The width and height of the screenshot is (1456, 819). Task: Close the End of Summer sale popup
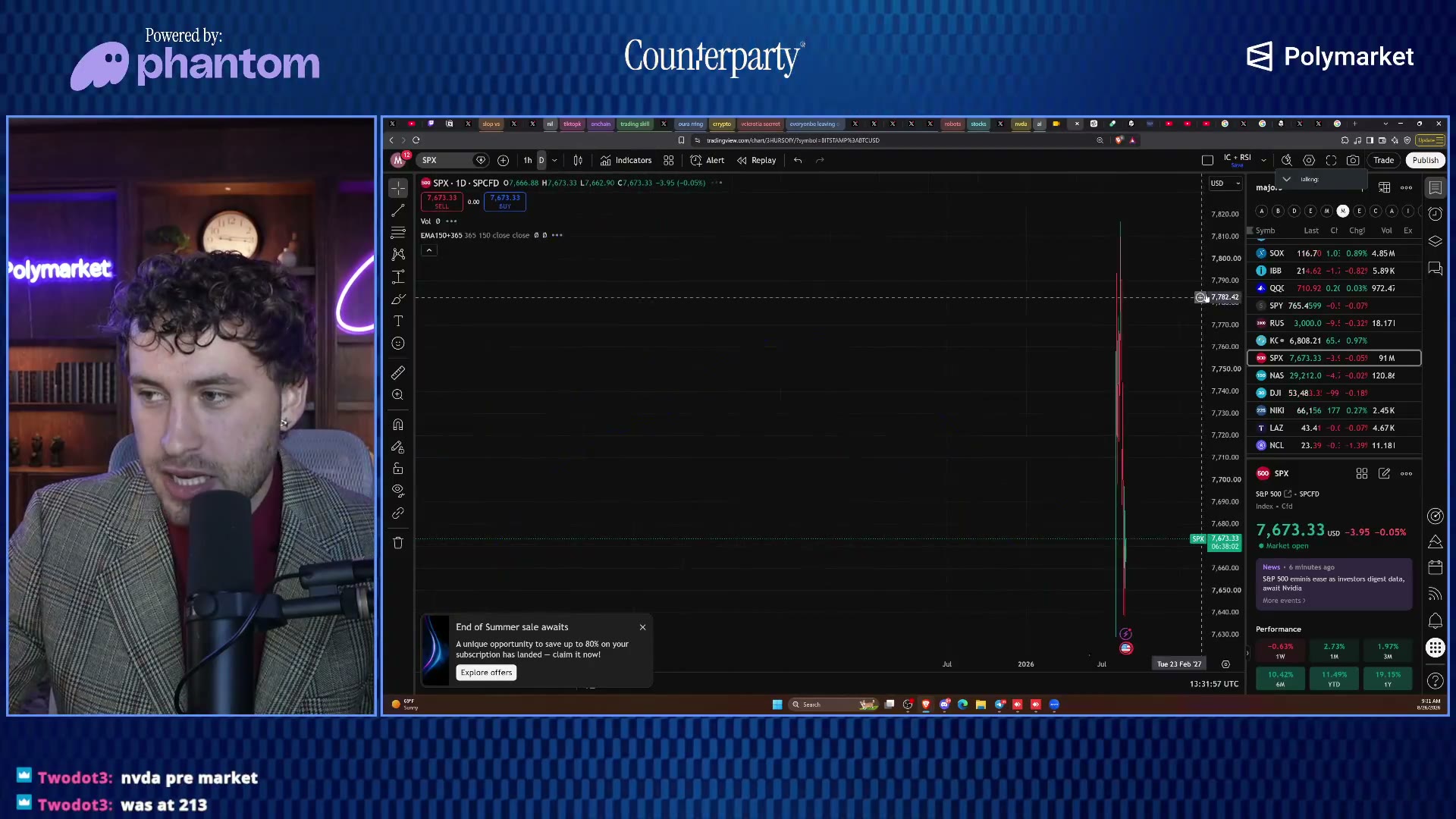642,627
